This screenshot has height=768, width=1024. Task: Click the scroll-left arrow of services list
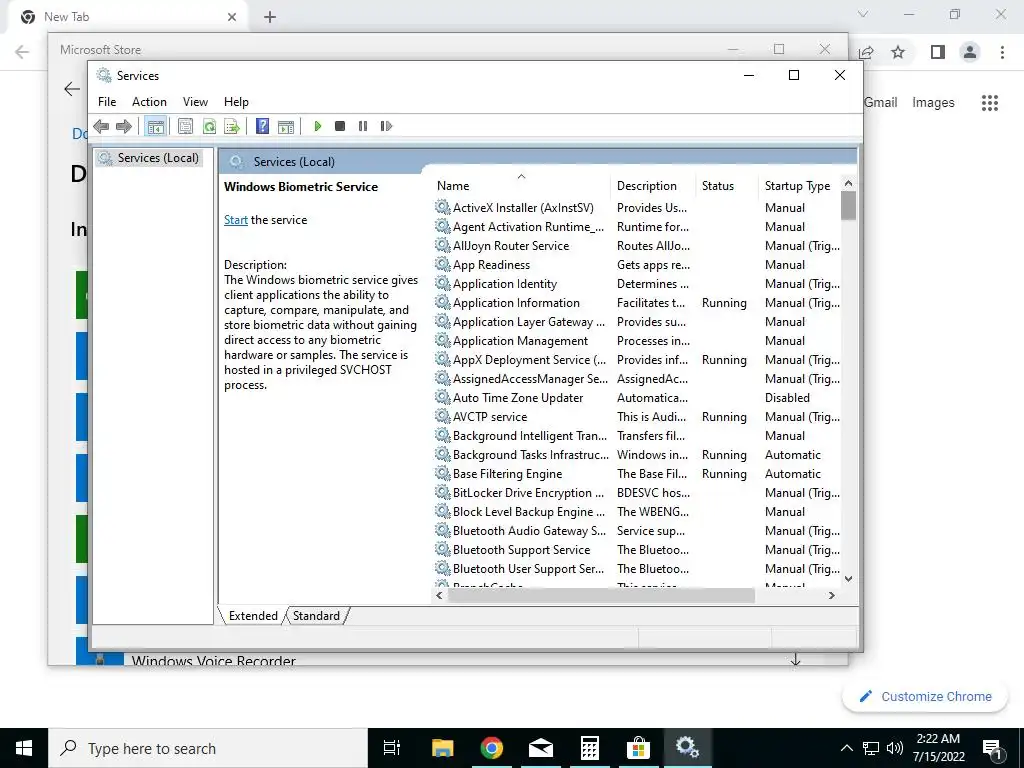pos(440,595)
